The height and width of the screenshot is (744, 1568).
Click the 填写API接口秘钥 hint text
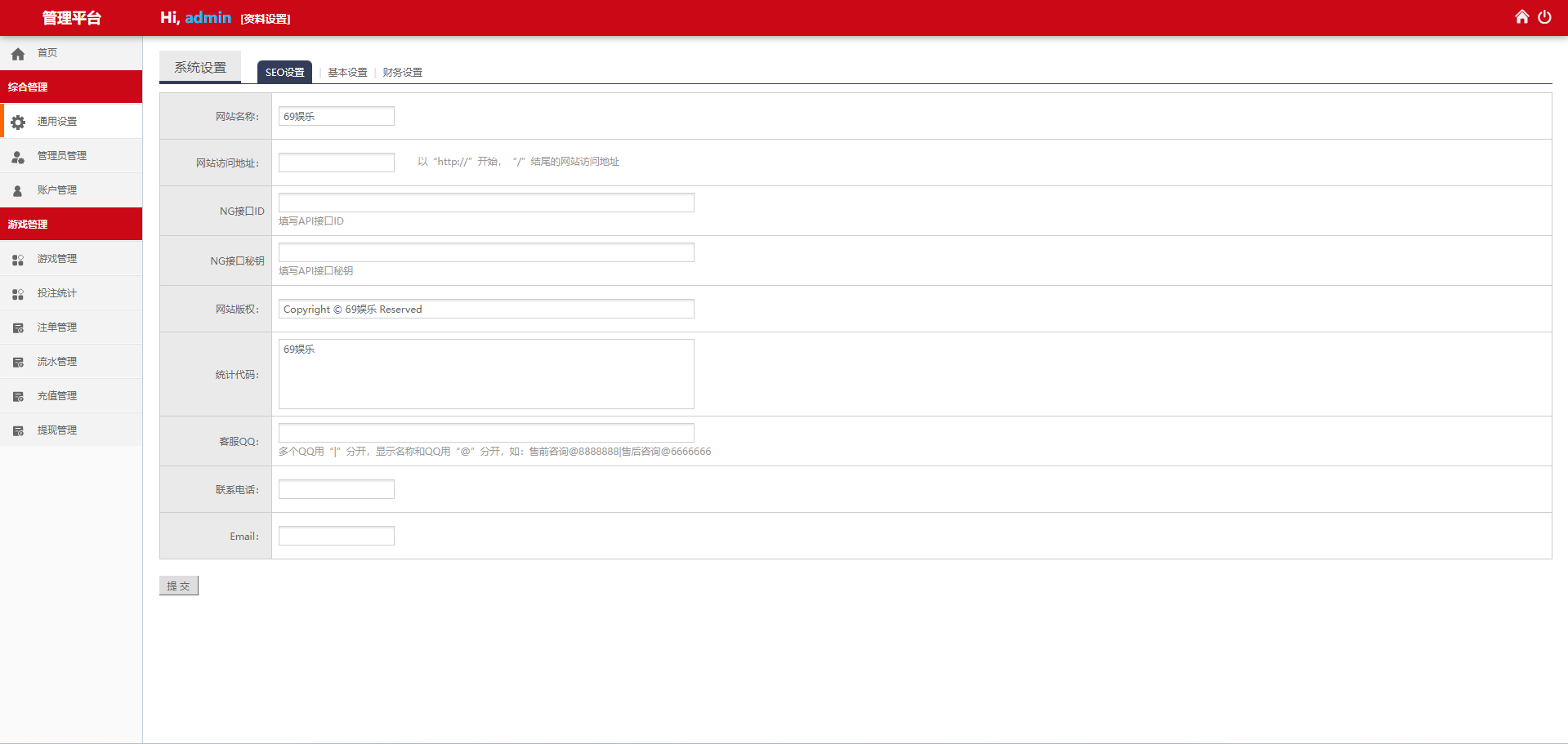click(316, 271)
